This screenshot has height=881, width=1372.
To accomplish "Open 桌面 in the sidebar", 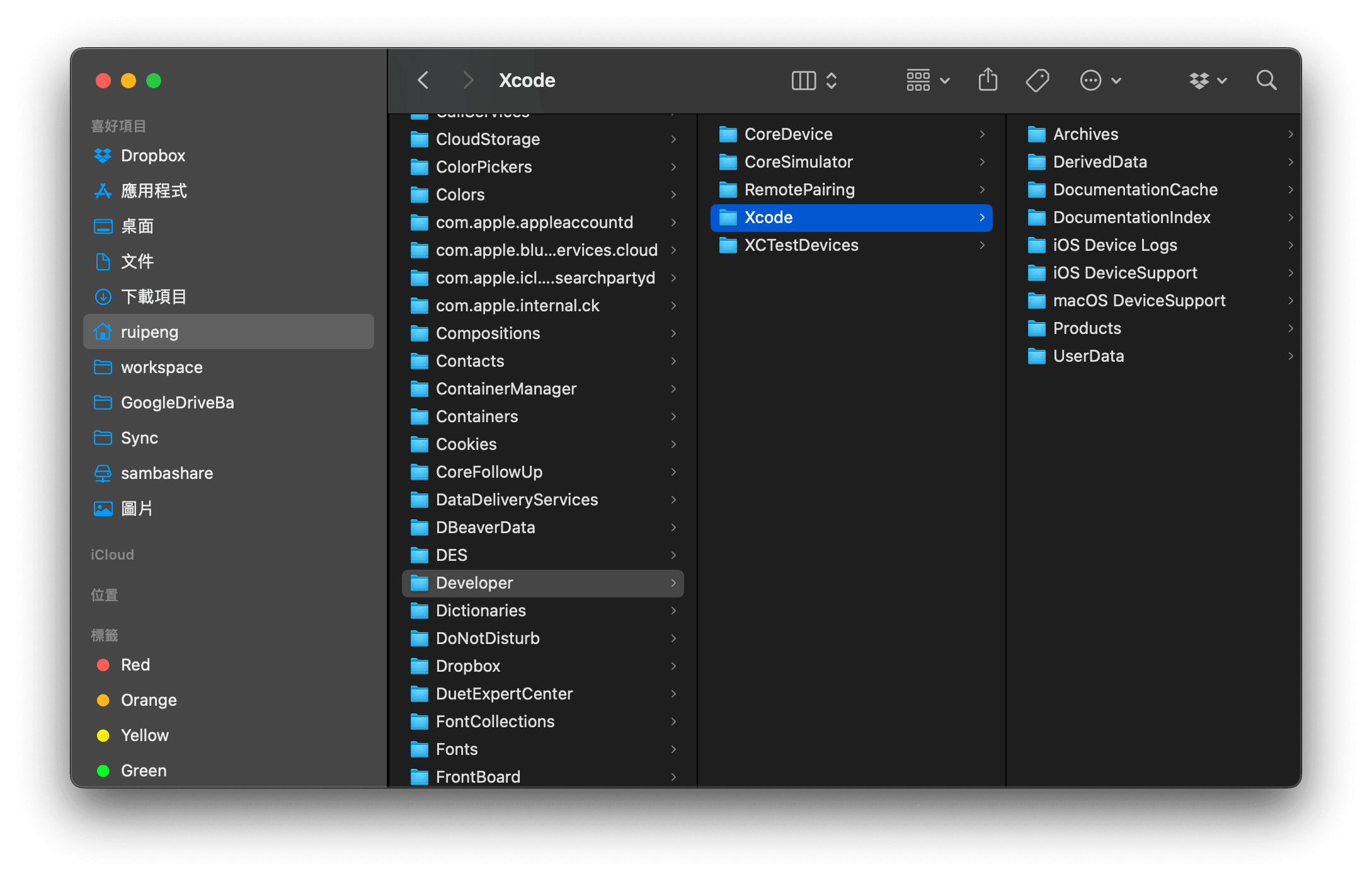I will point(229,226).
